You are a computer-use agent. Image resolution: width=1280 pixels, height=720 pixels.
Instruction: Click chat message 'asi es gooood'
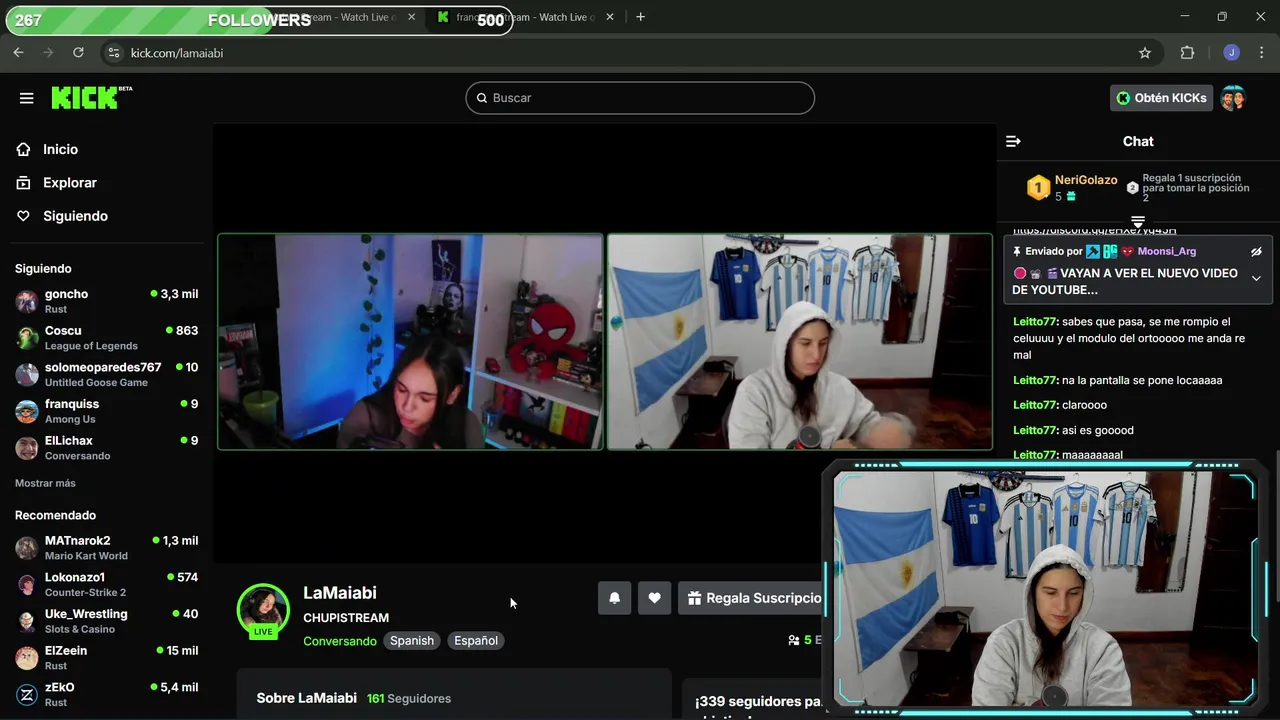click(x=1073, y=430)
